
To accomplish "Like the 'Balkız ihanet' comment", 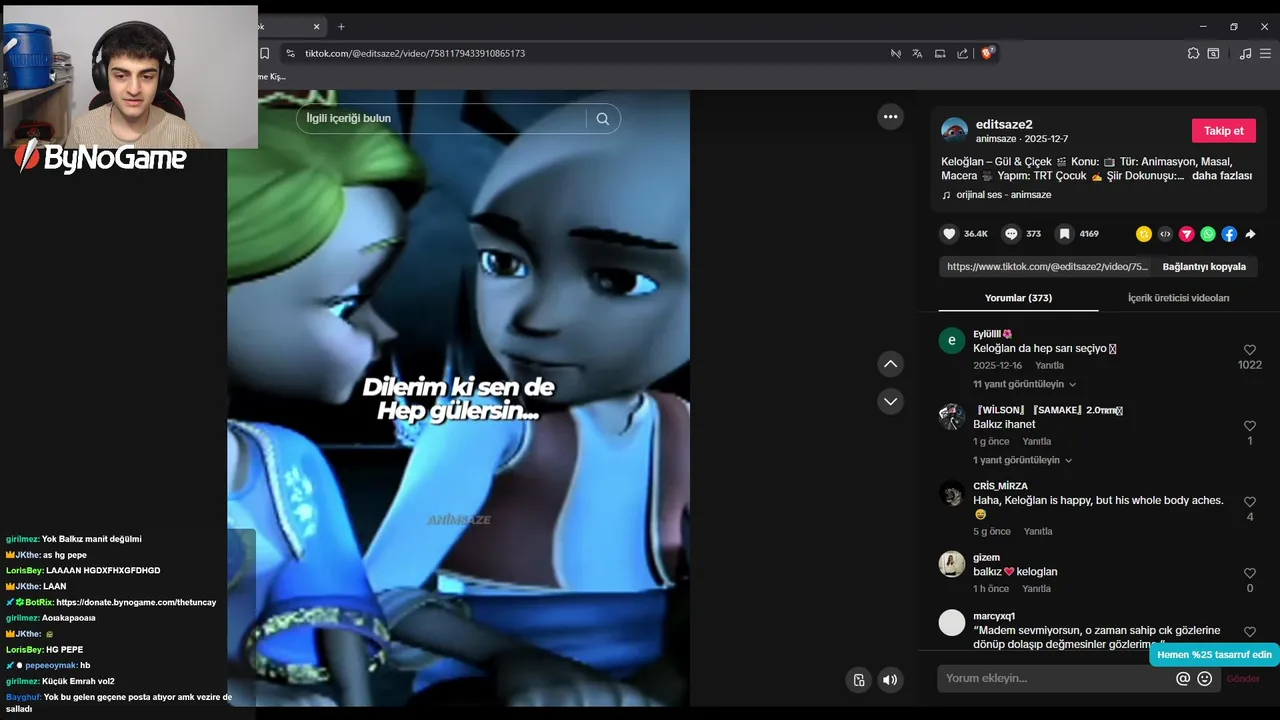I will point(1250,426).
